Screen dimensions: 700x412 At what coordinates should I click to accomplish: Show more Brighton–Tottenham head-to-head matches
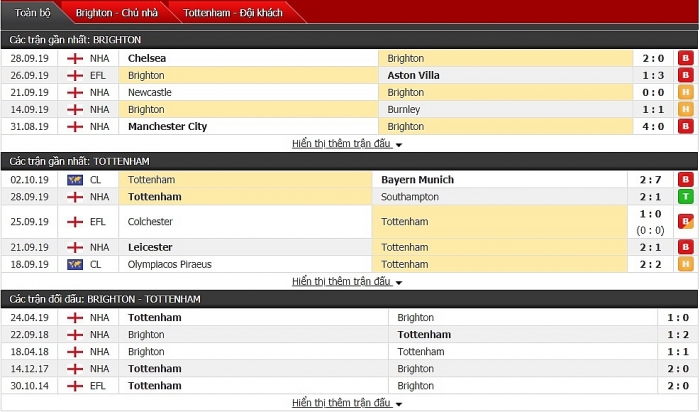pos(347,403)
